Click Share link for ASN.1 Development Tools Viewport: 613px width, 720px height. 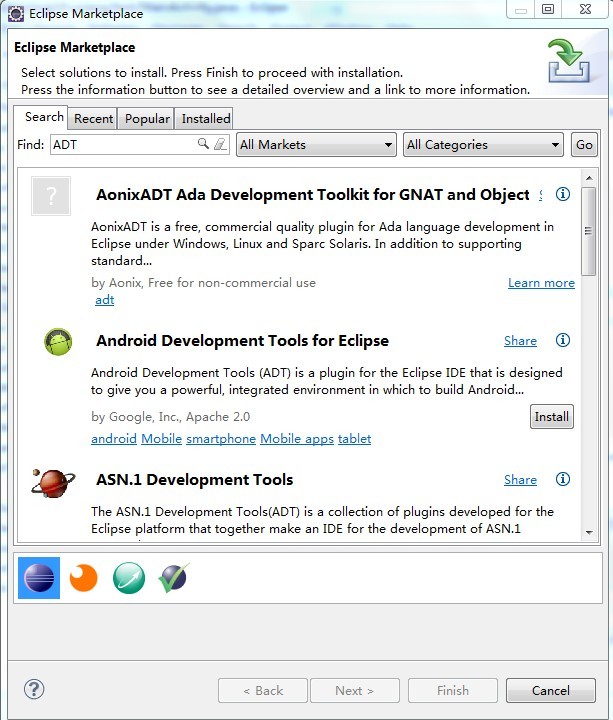tap(520, 480)
